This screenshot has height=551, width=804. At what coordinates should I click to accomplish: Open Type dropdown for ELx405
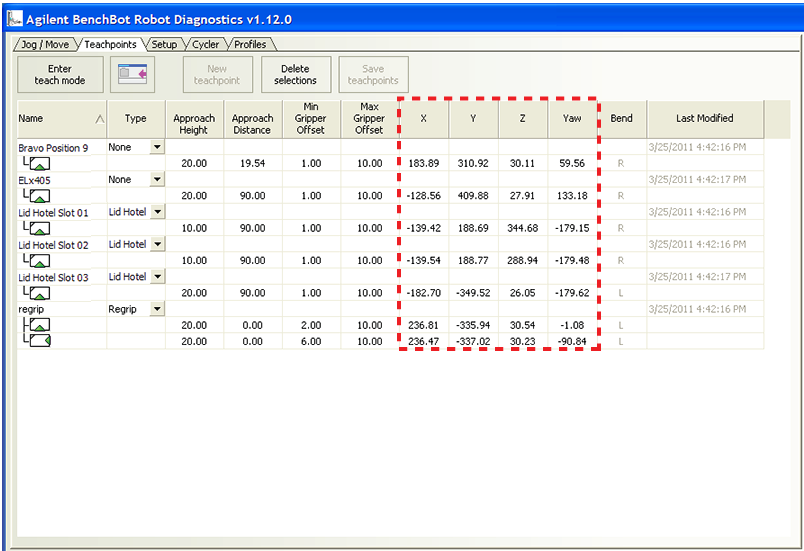(156, 180)
